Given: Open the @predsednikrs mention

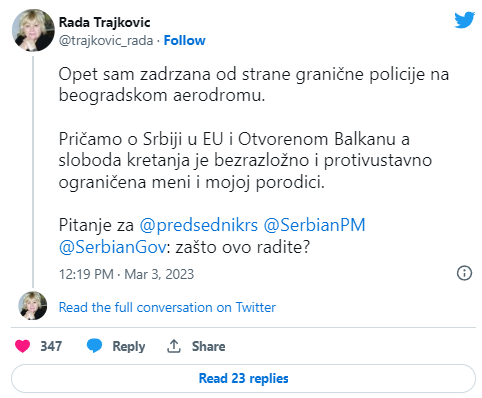Looking at the screenshot, I should [x=199, y=225].
